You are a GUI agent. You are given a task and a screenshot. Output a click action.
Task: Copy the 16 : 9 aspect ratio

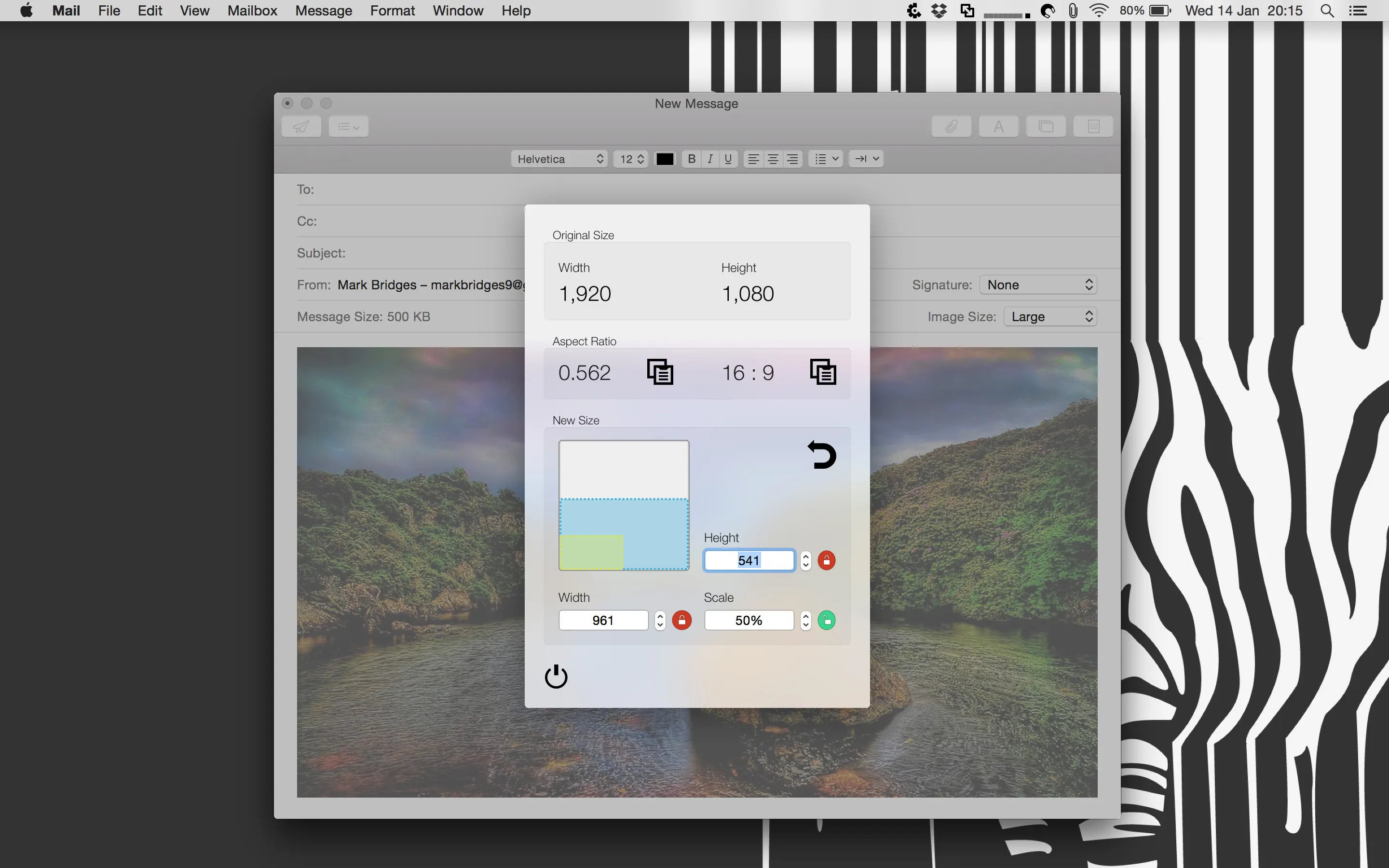pyautogui.click(x=822, y=372)
